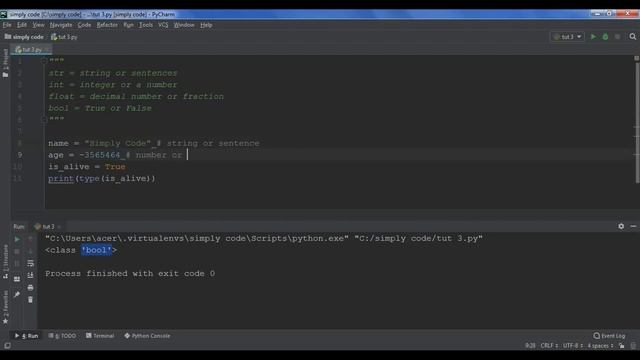Open the Window menu
The image size is (640, 360).
184,25
